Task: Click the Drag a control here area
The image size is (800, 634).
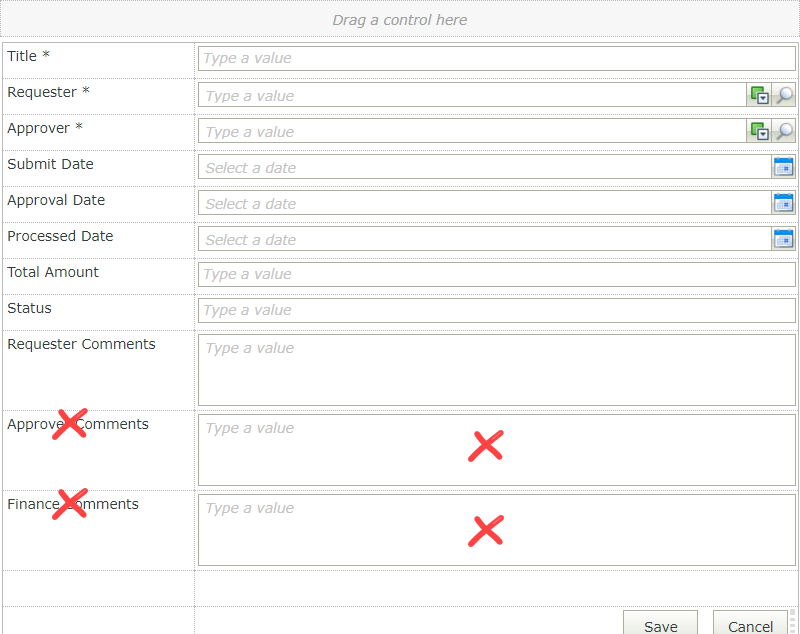Action: coord(400,19)
